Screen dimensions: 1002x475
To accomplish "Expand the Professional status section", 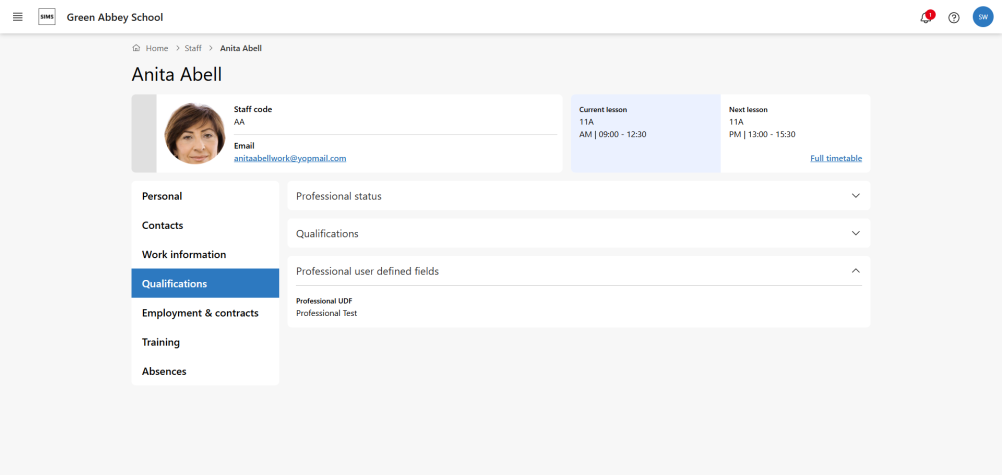I will (855, 196).
